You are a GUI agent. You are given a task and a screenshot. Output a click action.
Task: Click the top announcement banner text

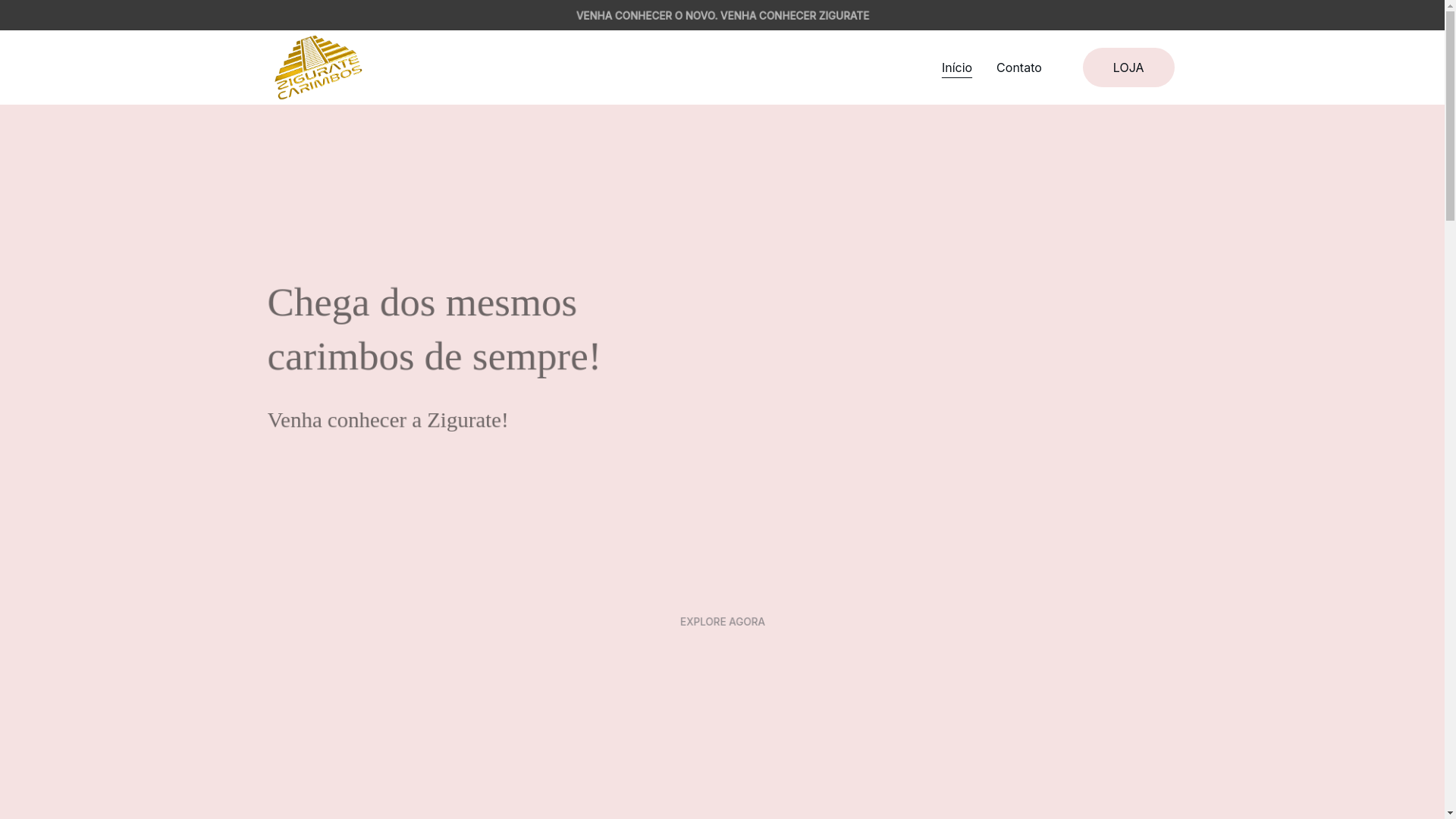(722, 15)
